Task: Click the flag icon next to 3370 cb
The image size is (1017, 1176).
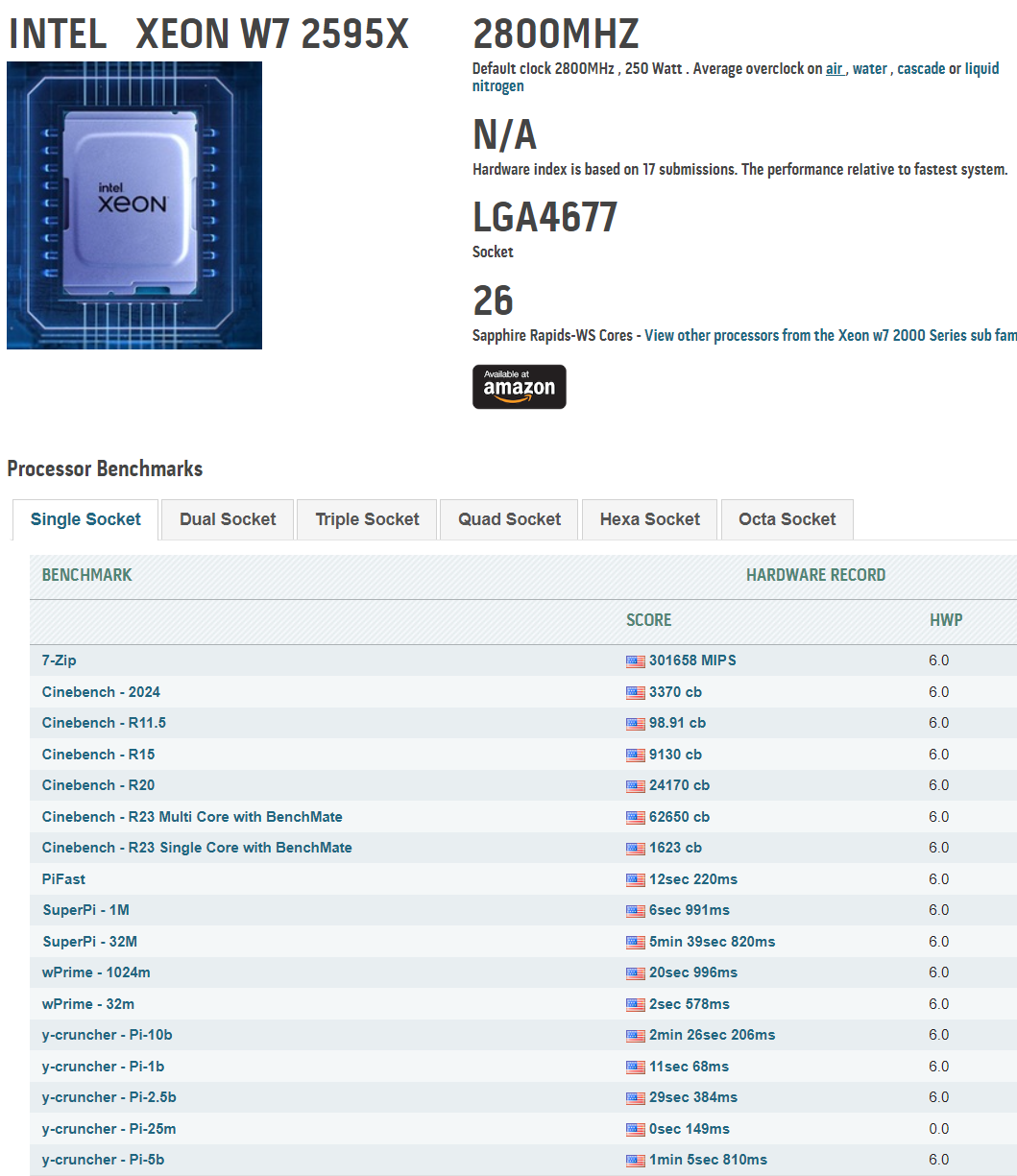Action: [636, 693]
